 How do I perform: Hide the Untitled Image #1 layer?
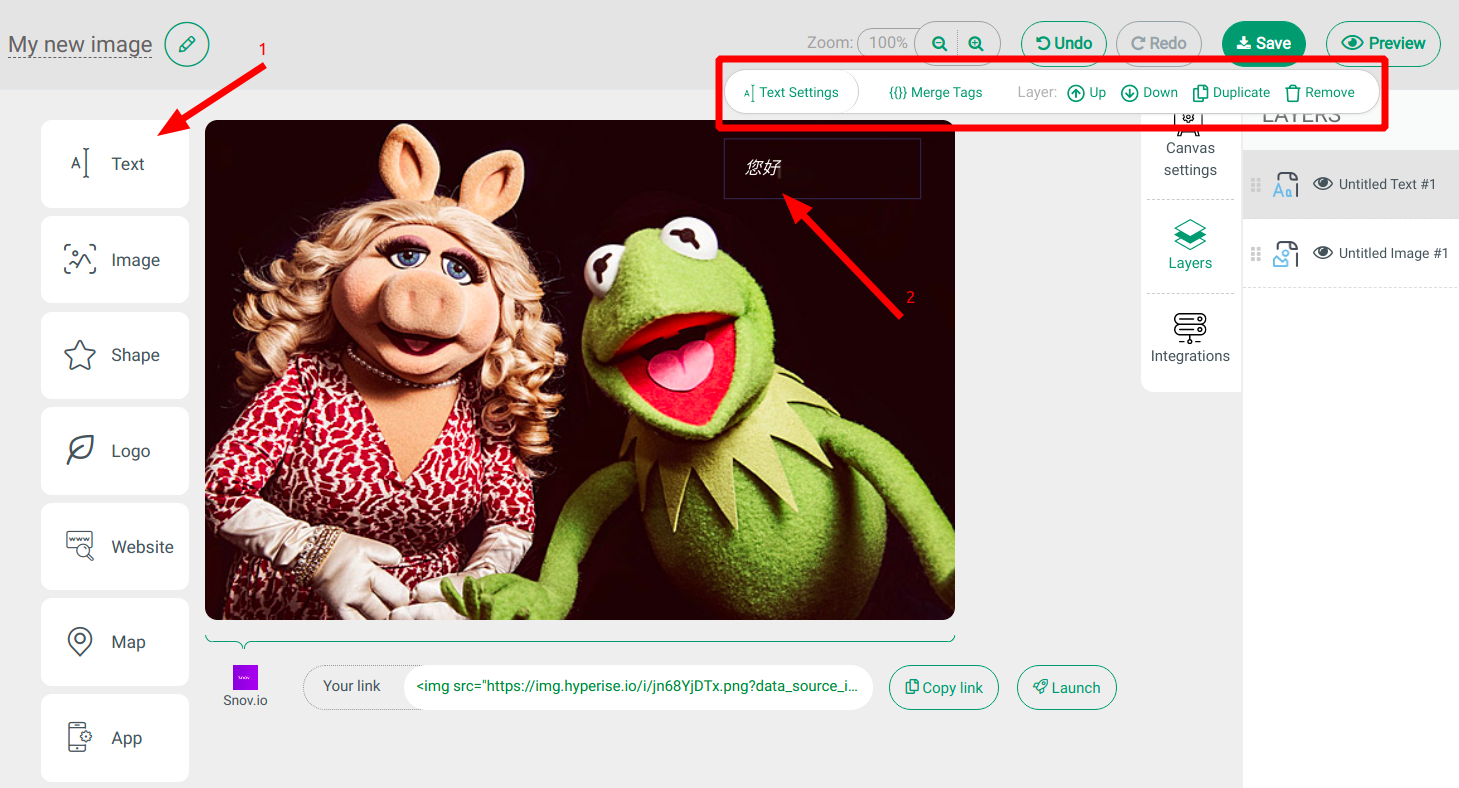pyautogui.click(x=1323, y=253)
